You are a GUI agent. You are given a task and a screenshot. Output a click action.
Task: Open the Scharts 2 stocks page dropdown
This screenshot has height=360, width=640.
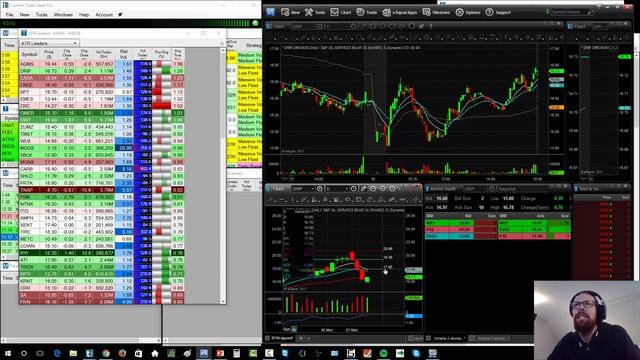click(464, 338)
